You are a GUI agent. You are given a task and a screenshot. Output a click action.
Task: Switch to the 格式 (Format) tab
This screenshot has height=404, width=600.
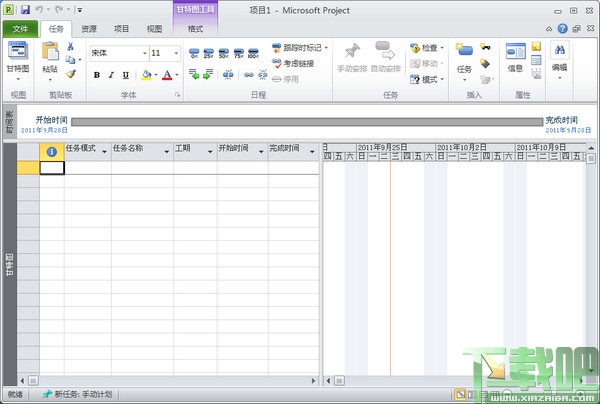click(x=195, y=29)
